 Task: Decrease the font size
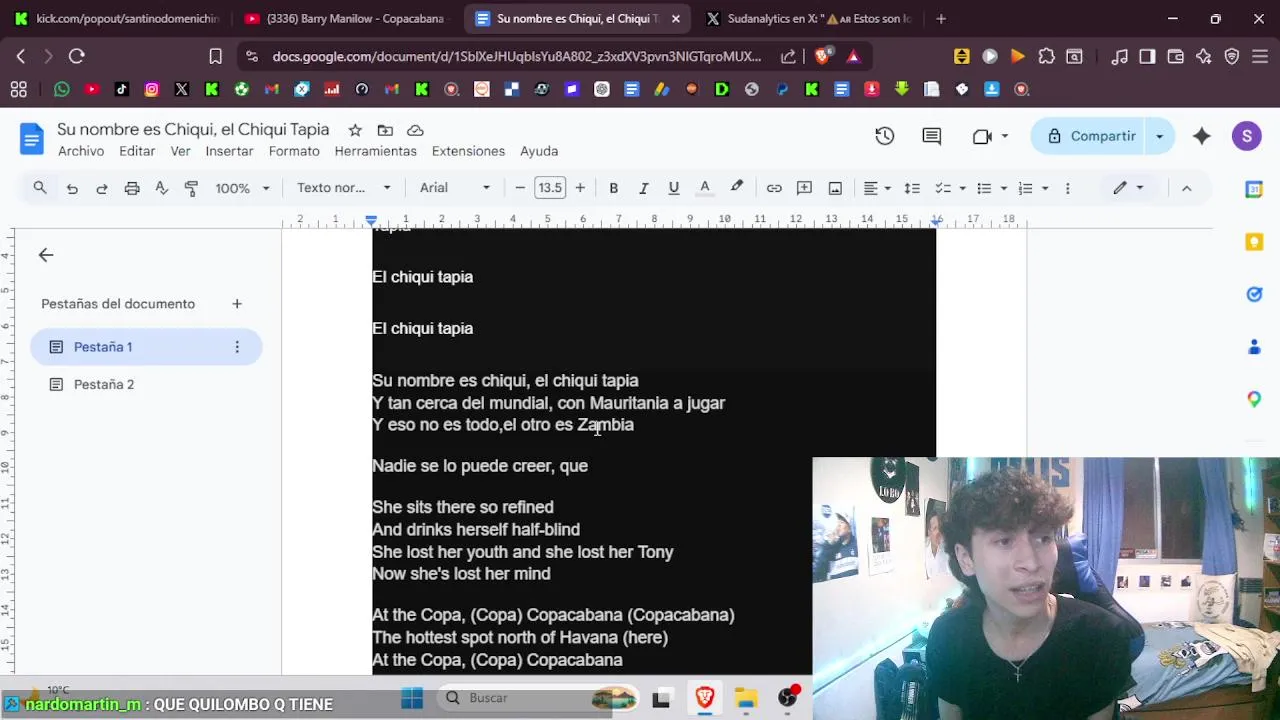[520, 188]
